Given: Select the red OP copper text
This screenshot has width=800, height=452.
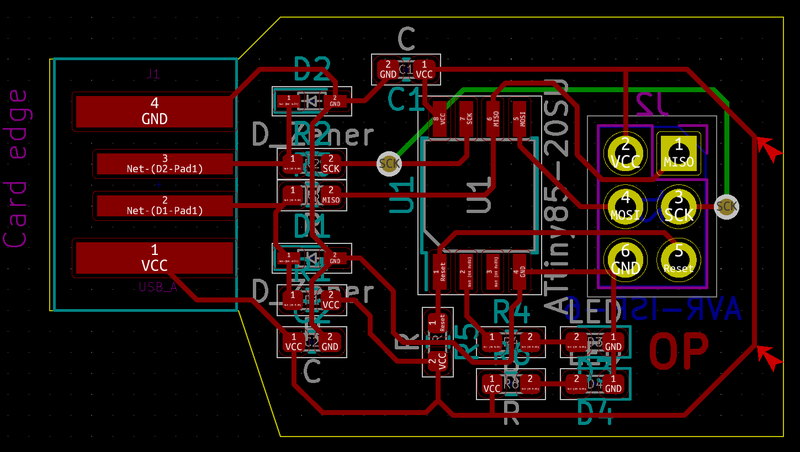Looking at the screenshot, I should click(679, 352).
